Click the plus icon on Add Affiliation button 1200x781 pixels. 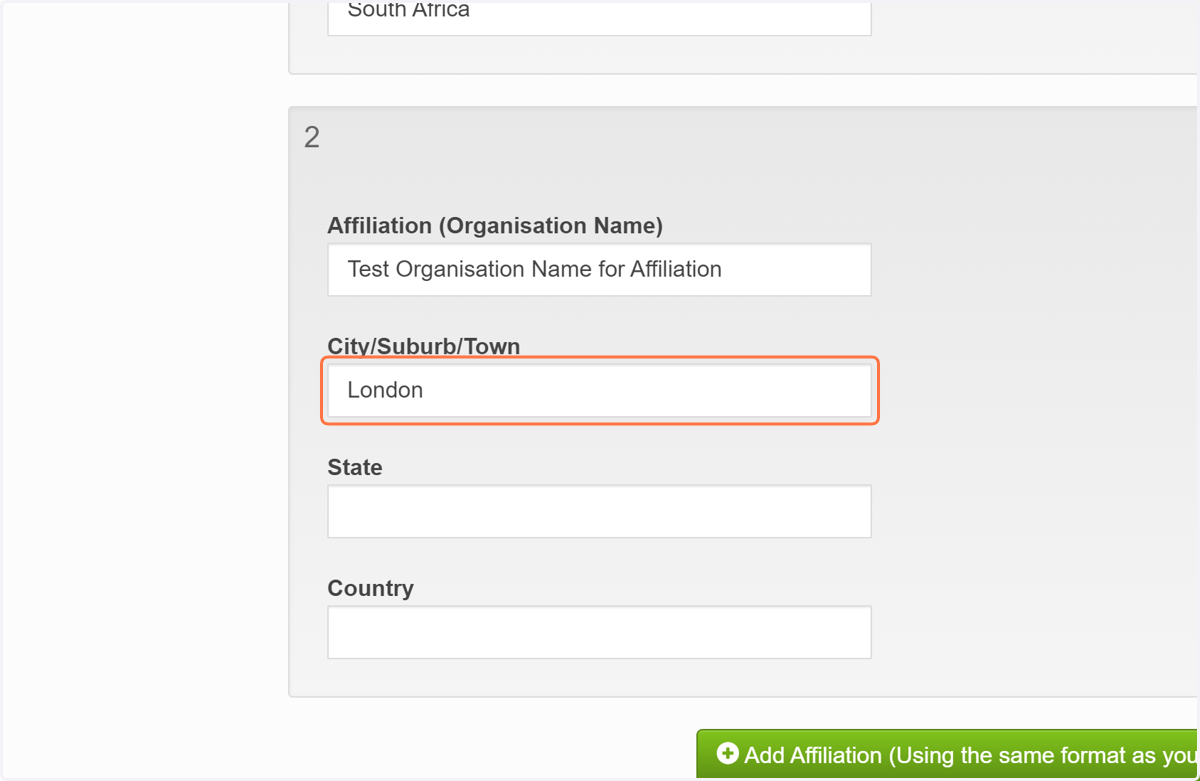tap(728, 753)
